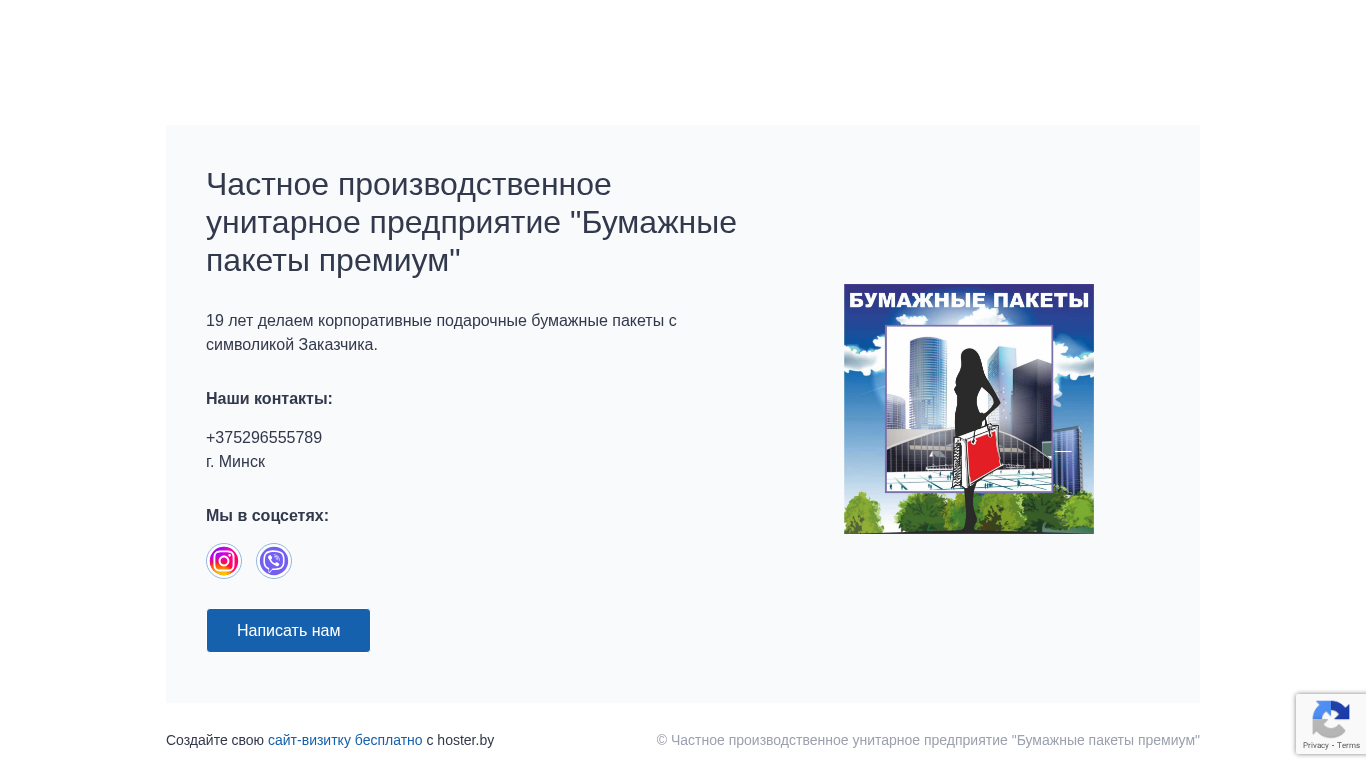Open the reCAPTCHA Terms link

[x=1349, y=746]
